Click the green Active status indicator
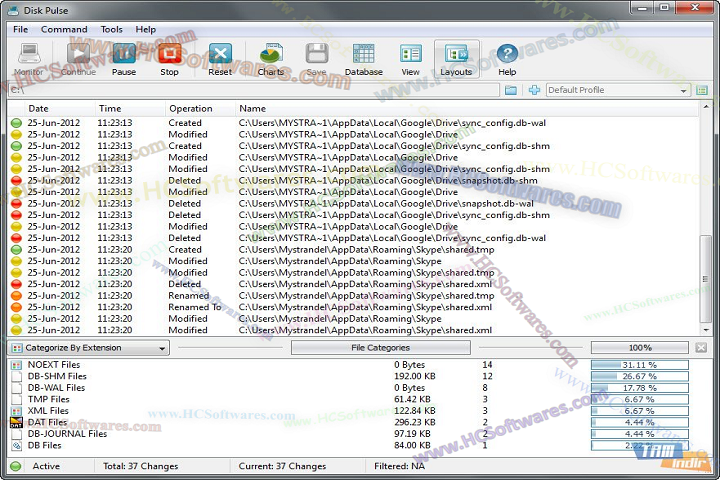This screenshot has height=480, width=720. (16, 466)
